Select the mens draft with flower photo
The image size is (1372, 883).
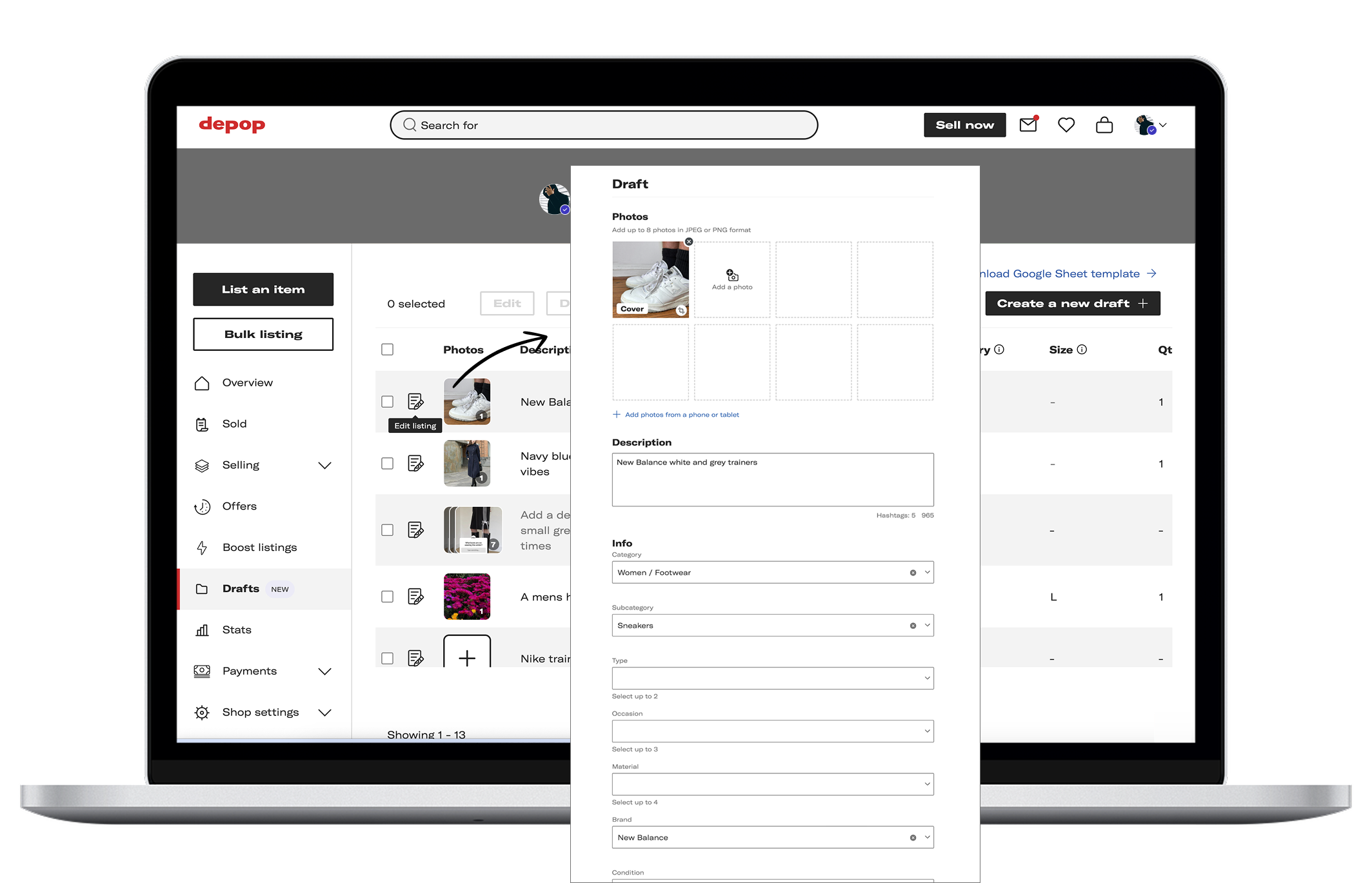pos(387,597)
